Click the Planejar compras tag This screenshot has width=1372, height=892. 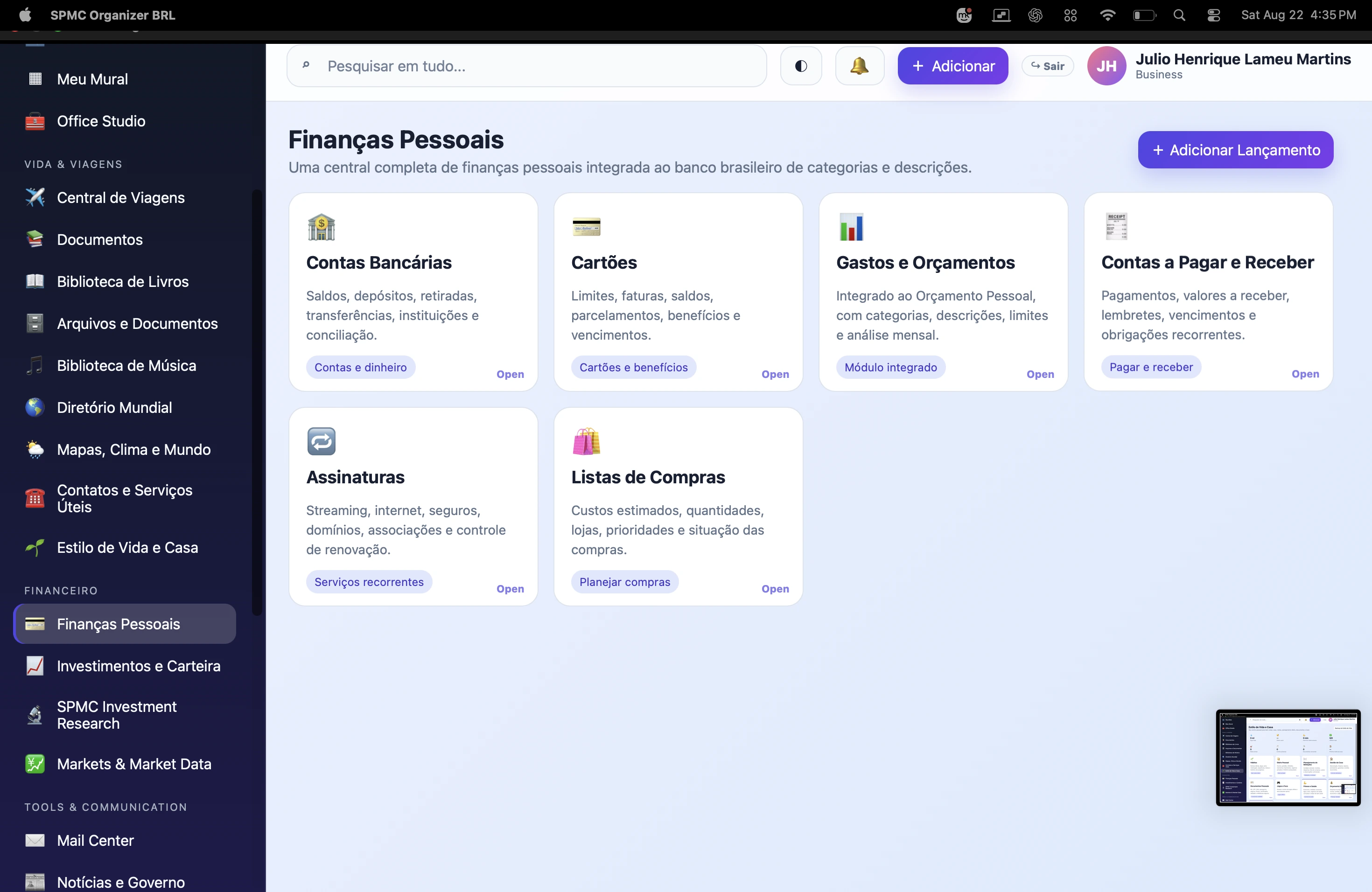(625, 582)
